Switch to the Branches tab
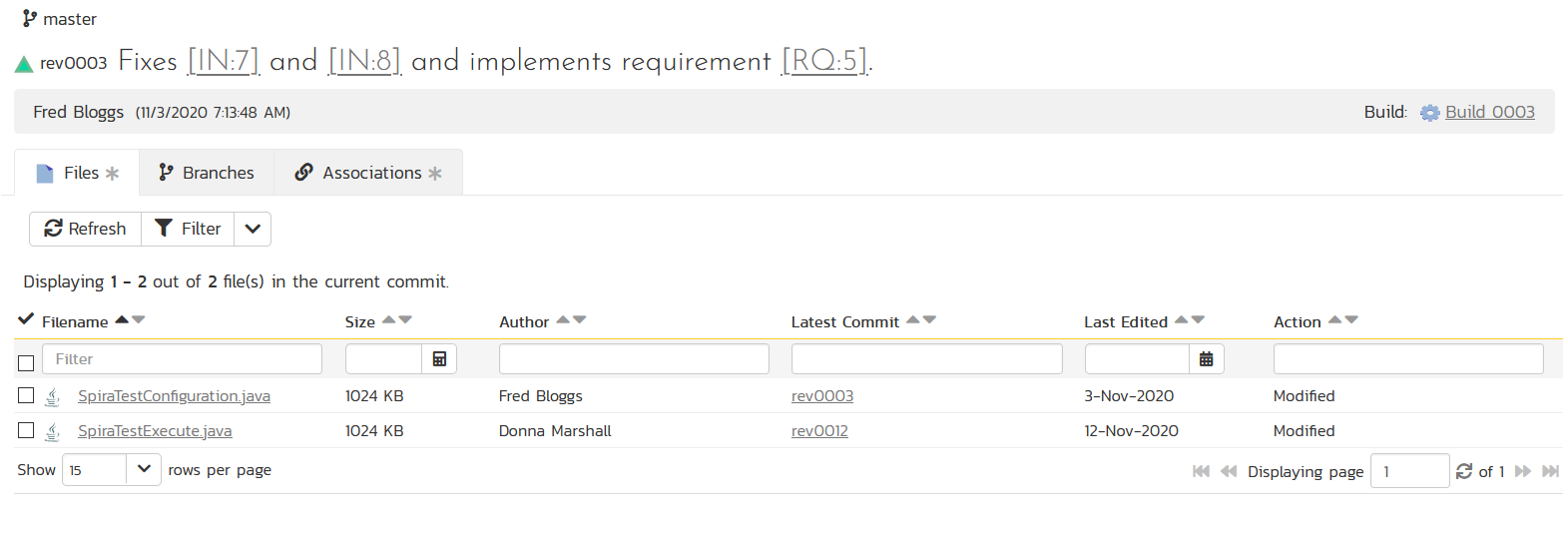The width and height of the screenshot is (1568, 534). tap(207, 173)
